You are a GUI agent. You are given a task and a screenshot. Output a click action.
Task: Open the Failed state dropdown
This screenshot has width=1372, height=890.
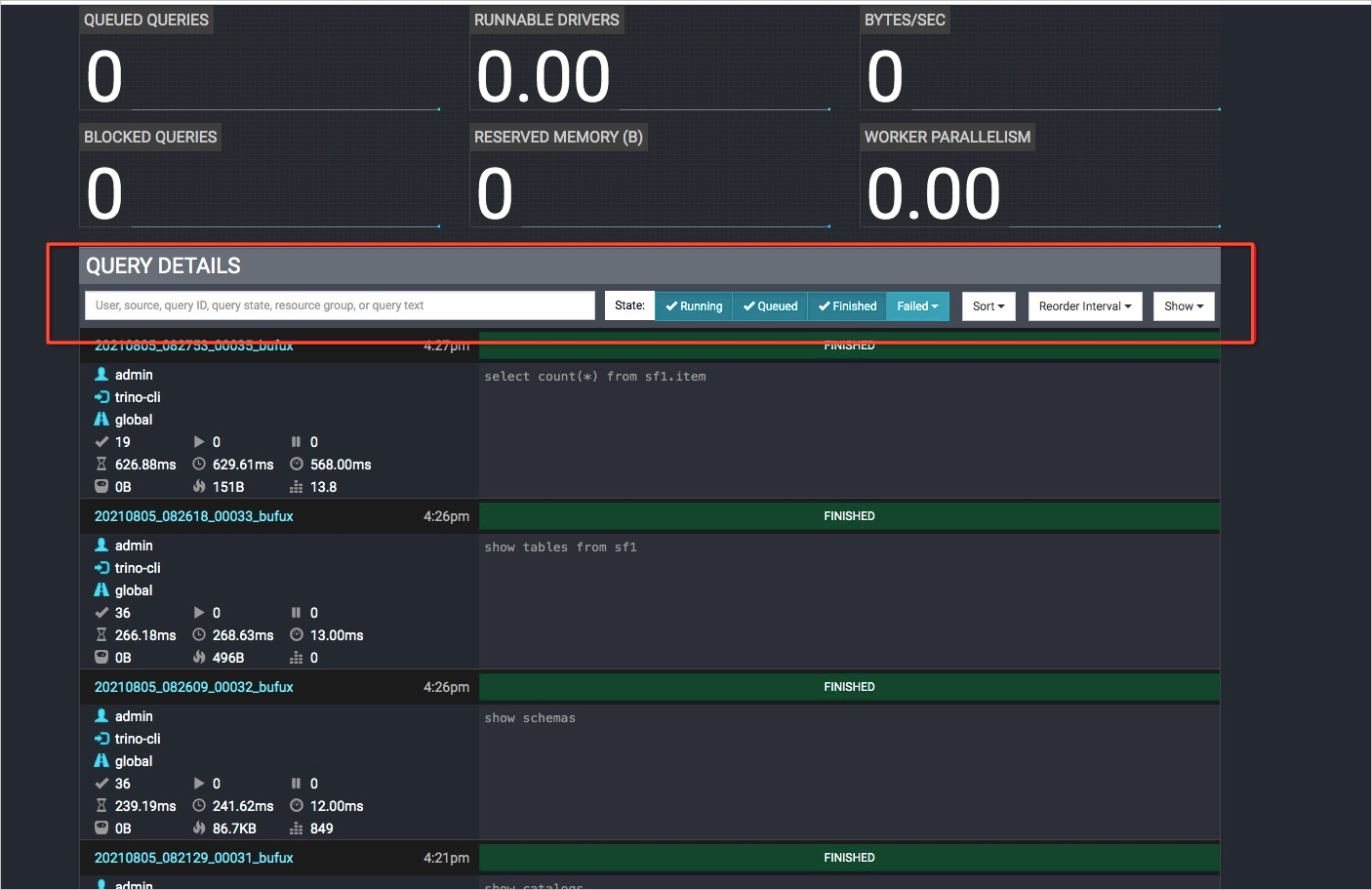click(917, 306)
